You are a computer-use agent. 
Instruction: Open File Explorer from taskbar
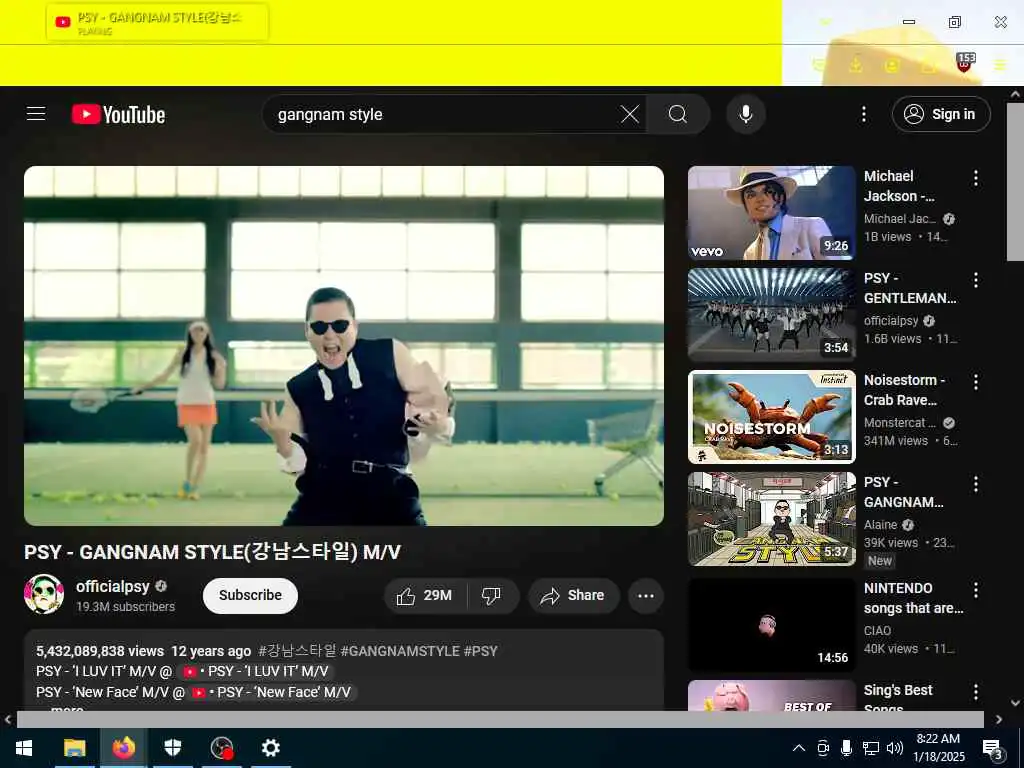[74, 748]
